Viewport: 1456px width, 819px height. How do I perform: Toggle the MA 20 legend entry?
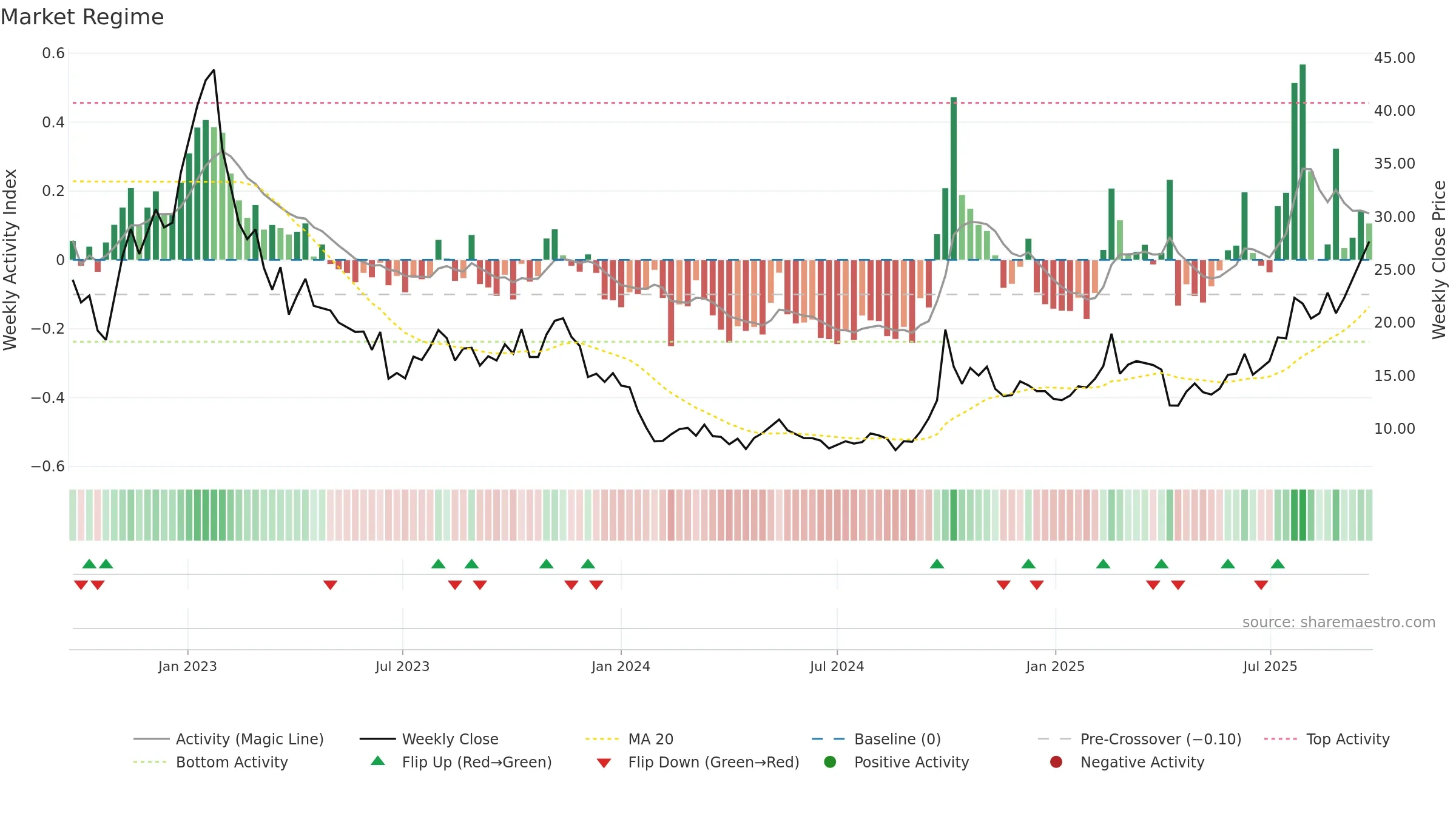click(629, 739)
